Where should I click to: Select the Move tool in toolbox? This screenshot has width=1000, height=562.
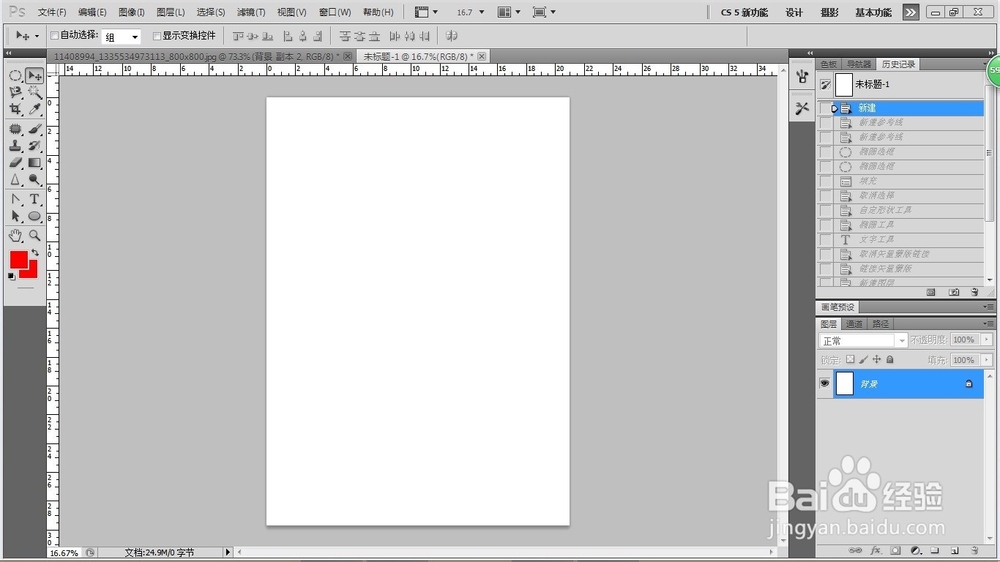coord(34,76)
